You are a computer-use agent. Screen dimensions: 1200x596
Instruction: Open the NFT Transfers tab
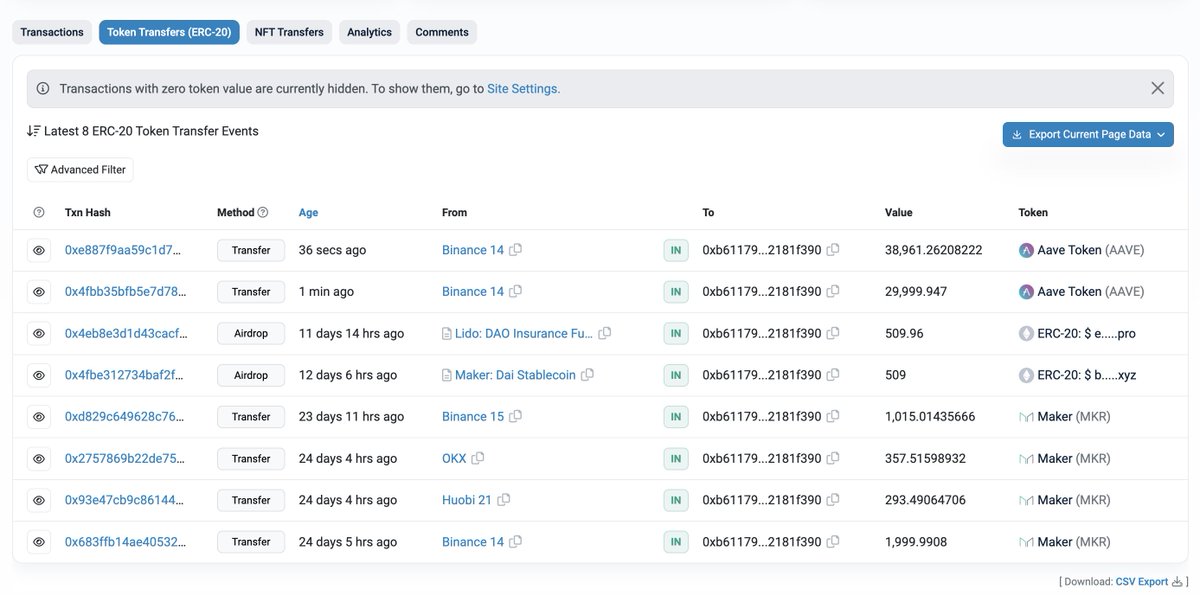(x=289, y=32)
